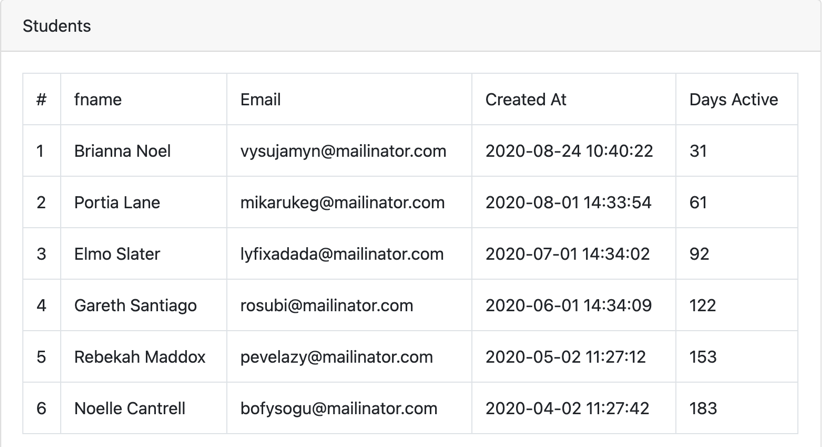
Task: Select the Gareth Santiago cell
Action: click(x=144, y=305)
